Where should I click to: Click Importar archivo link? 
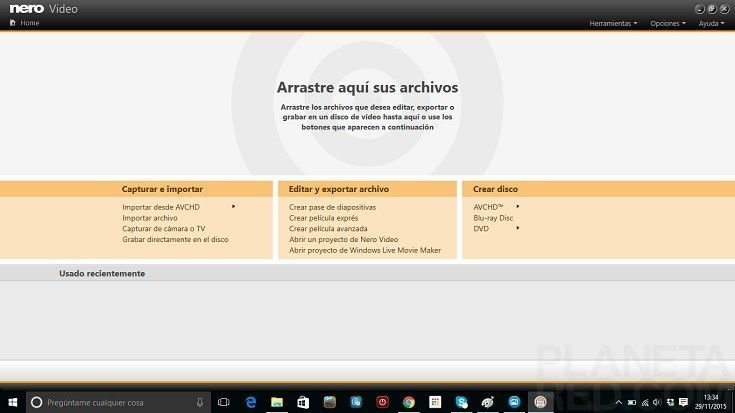tap(150, 218)
